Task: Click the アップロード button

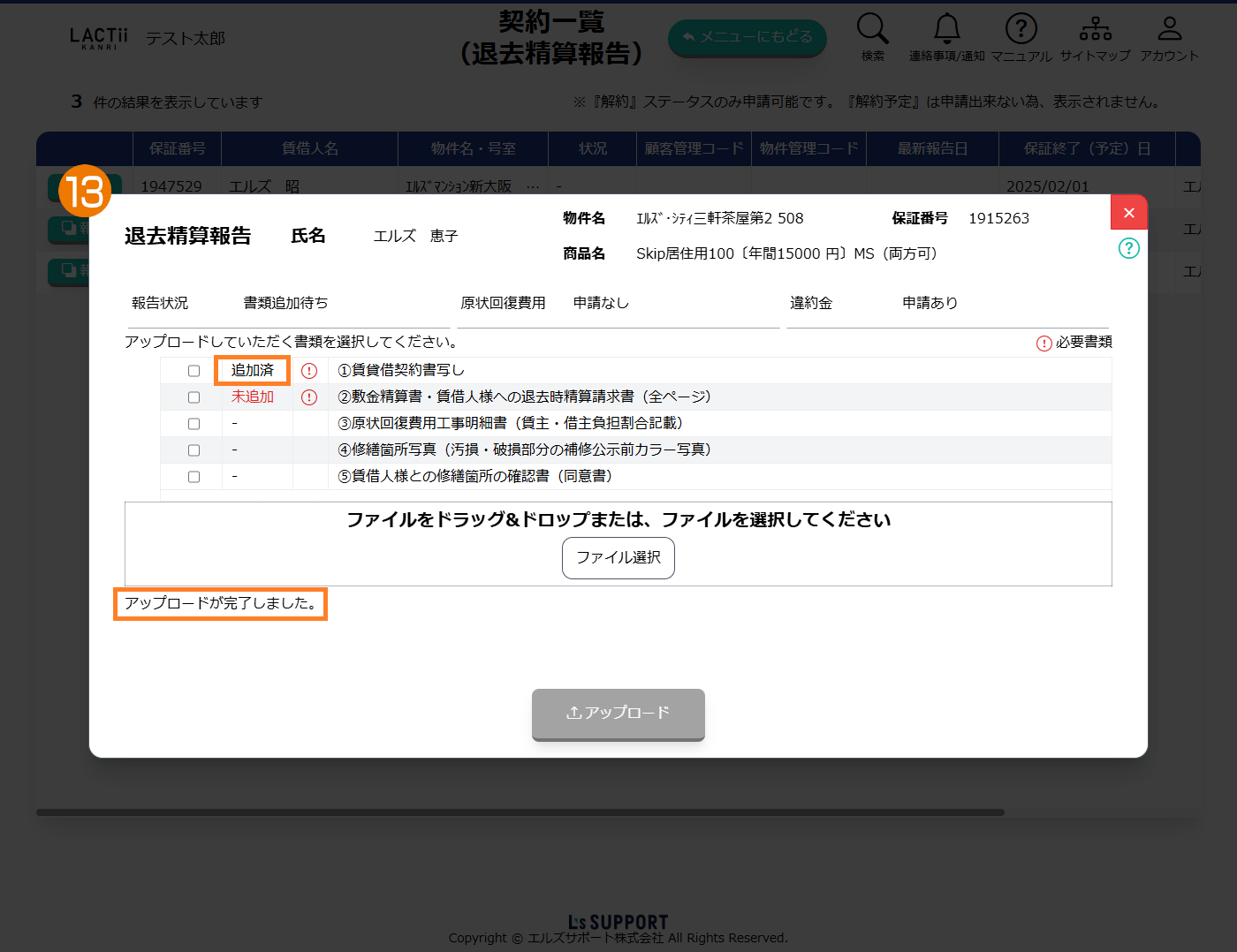Action: point(618,714)
